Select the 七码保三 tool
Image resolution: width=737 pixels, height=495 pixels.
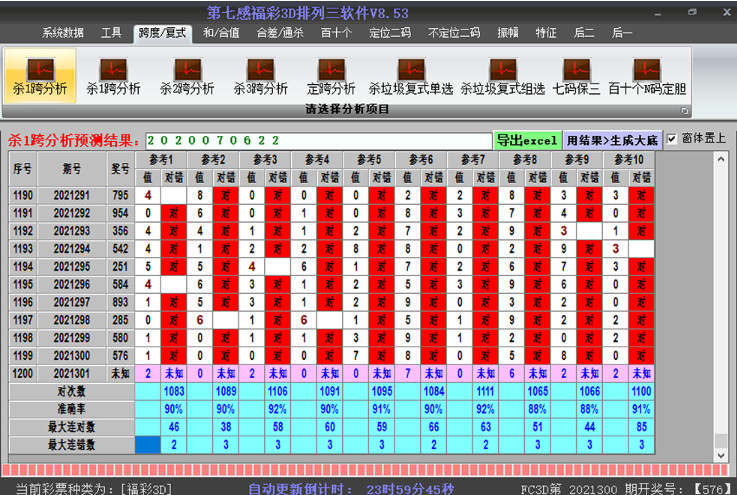point(576,76)
